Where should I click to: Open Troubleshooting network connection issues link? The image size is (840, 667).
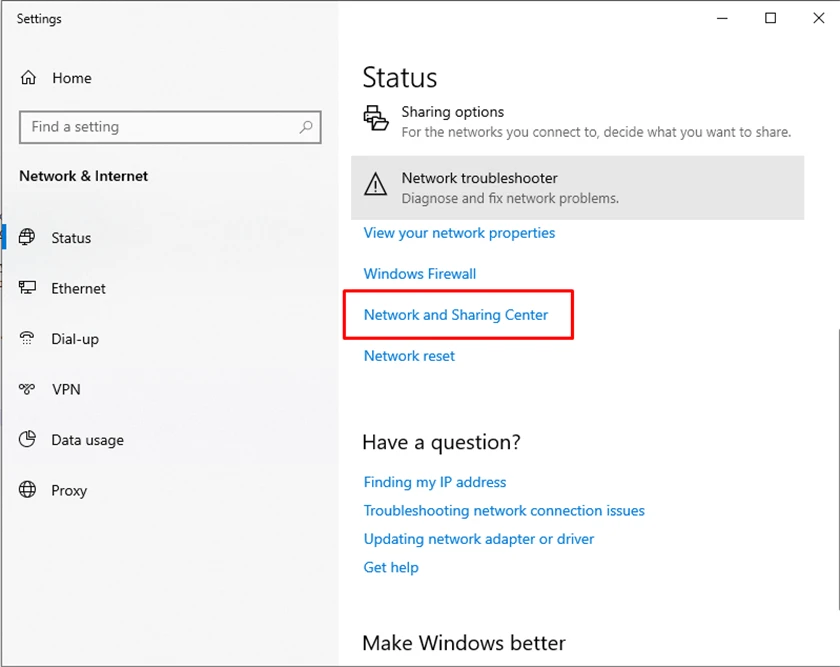tap(504, 511)
